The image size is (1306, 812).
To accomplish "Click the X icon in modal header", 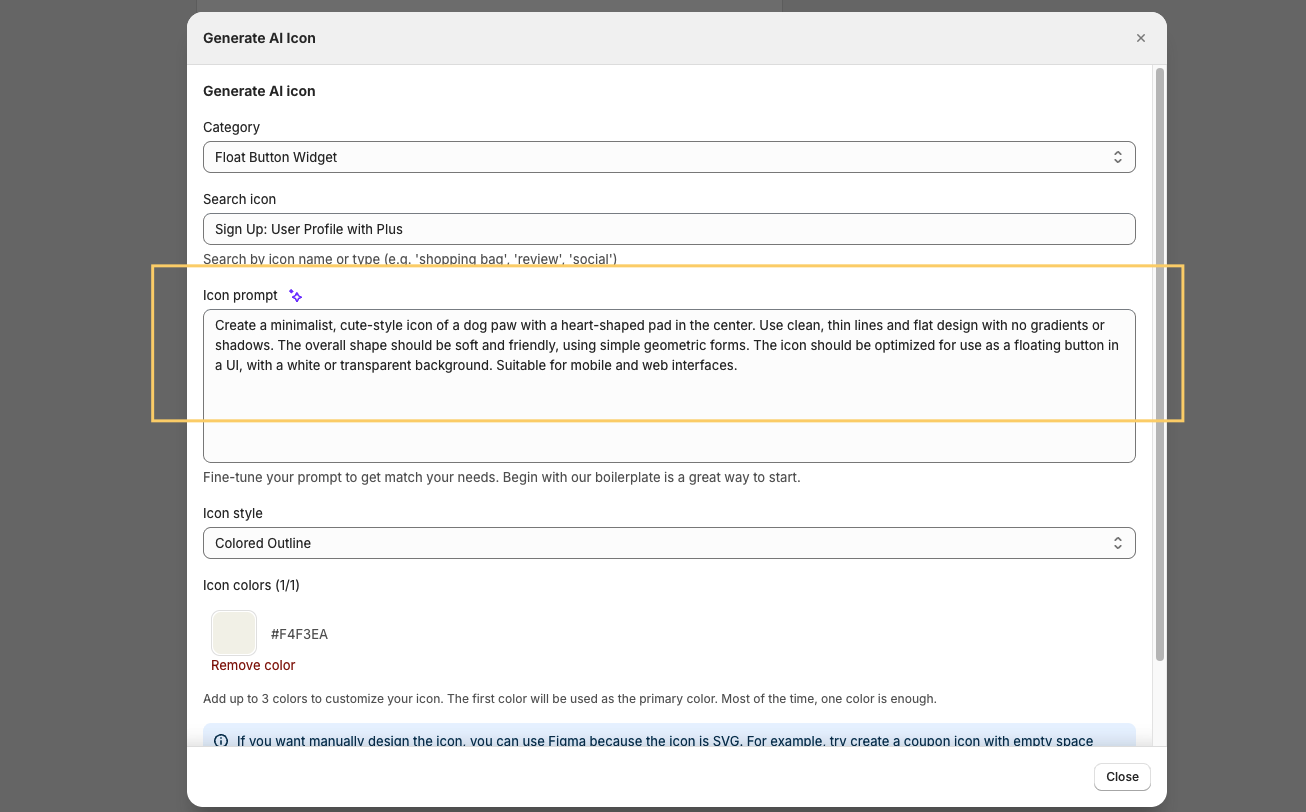I will [1140, 38].
